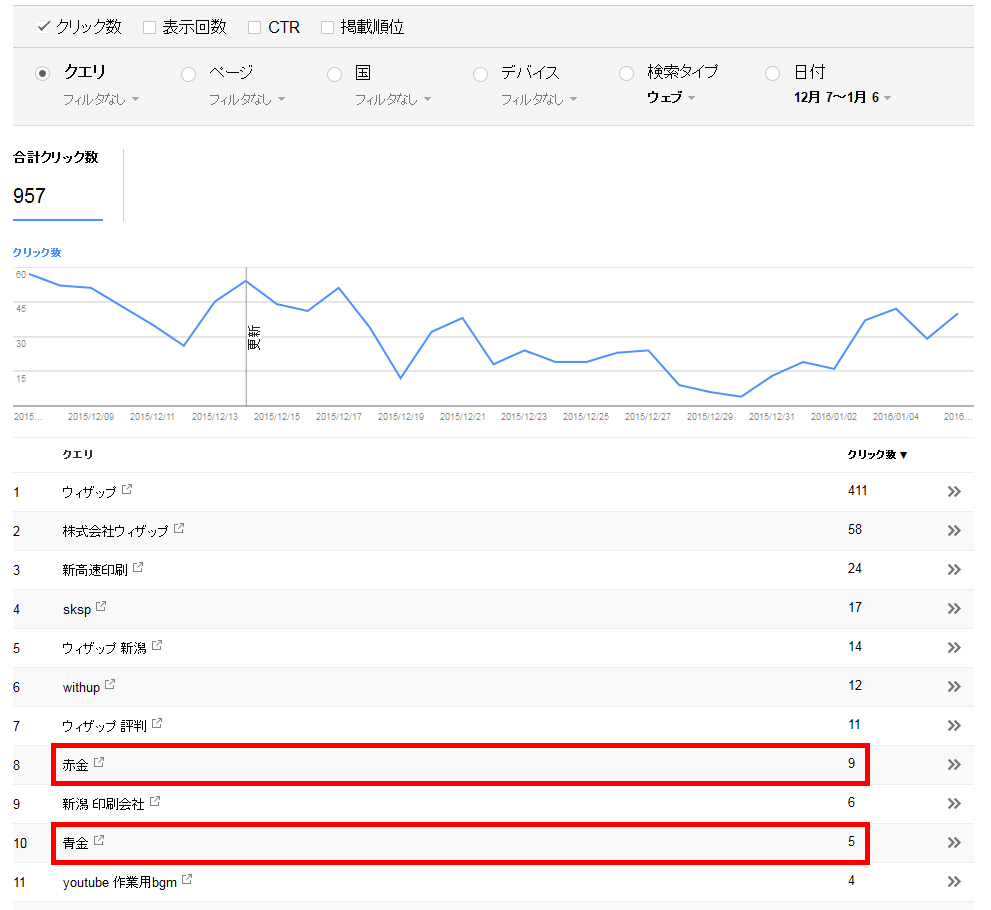The image size is (991, 910).
Task: Open details arrow for youtube 作業用bgm row
Action: click(952, 881)
